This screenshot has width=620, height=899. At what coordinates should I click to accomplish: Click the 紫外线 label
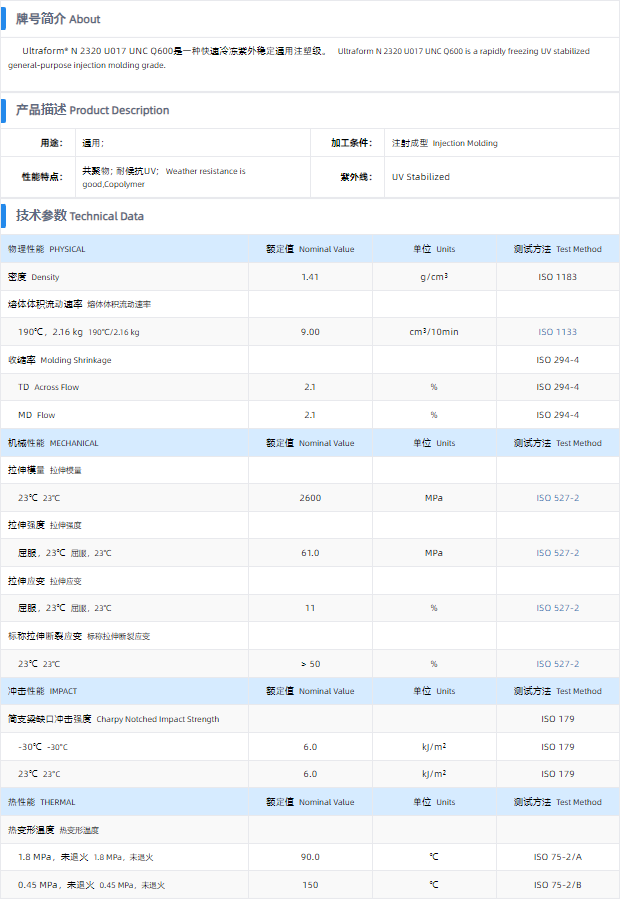point(356,177)
